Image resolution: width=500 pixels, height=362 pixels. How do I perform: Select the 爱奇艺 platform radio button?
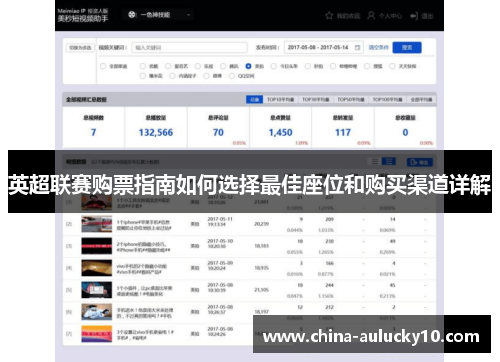[x=168, y=66]
